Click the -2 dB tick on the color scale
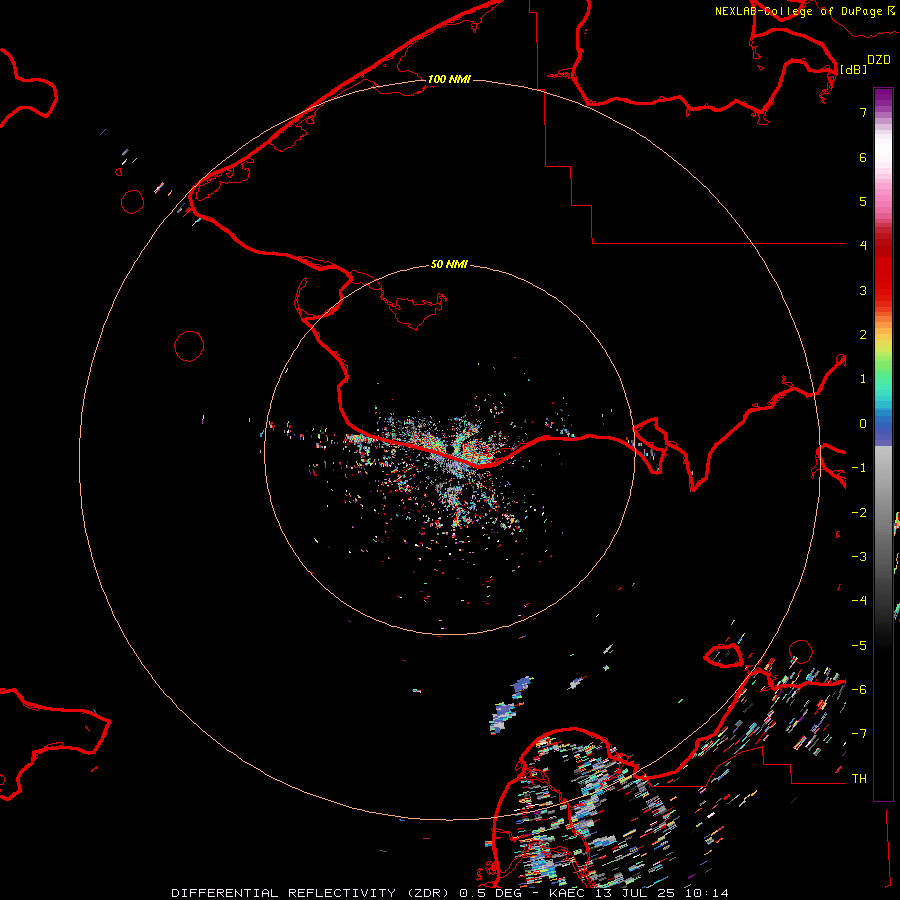Image resolution: width=900 pixels, height=900 pixels. (x=859, y=513)
